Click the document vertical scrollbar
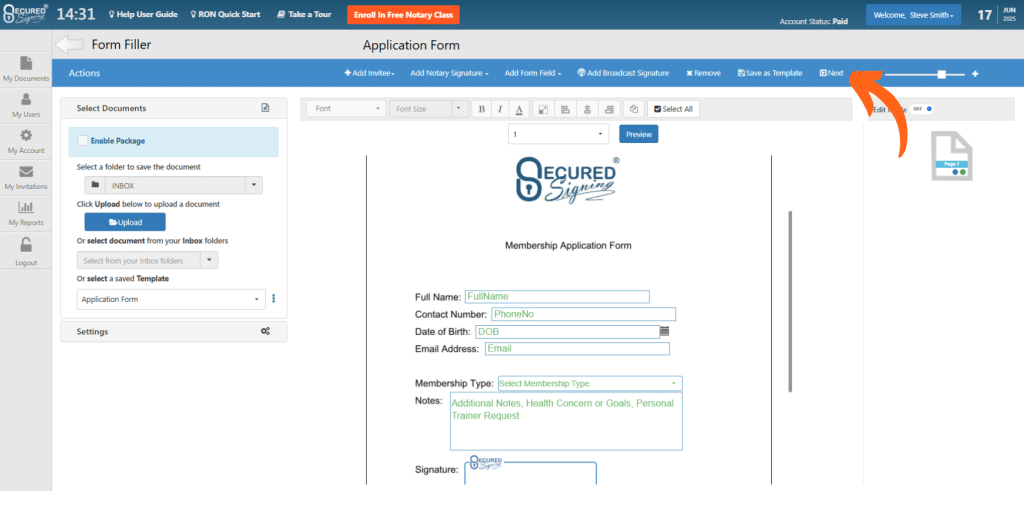Screen dimensions: 1024x514 790,301
